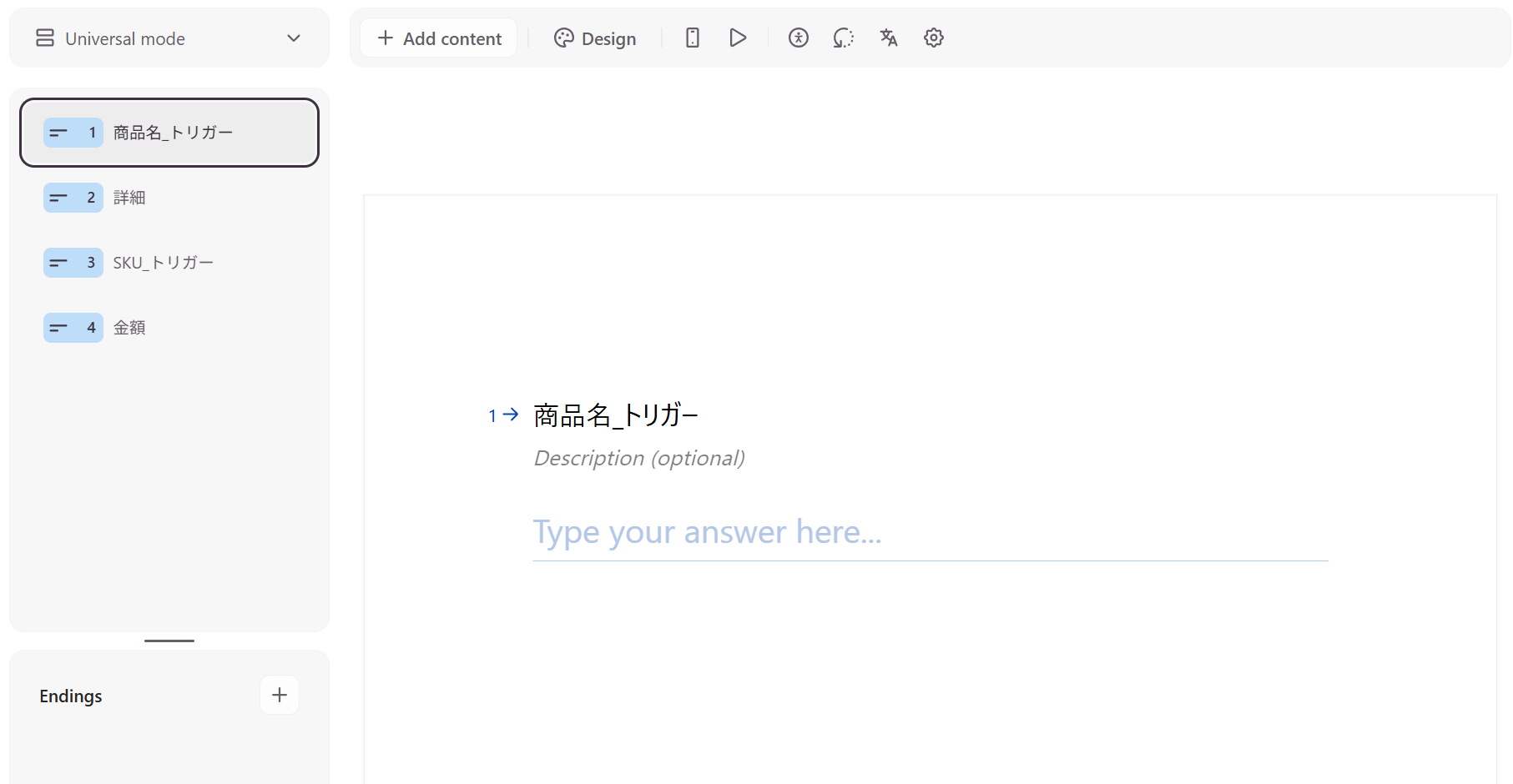Open the mobile preview icon
This screenshot has height=784, width=1513.
pyautogui.click(x=692, y=38)
